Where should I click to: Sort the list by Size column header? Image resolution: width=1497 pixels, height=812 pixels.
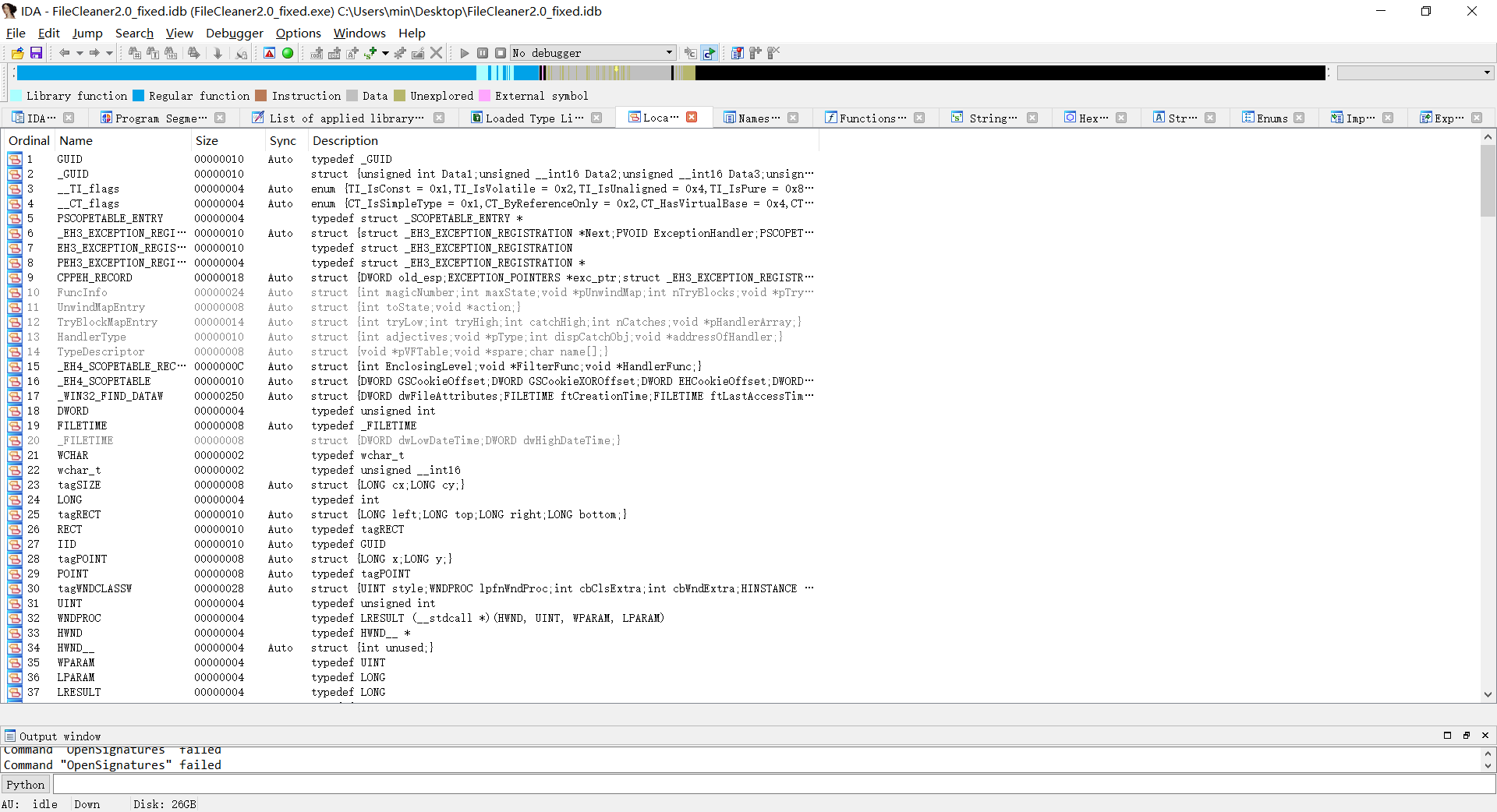pyautogui.click(x=228, y=140)
